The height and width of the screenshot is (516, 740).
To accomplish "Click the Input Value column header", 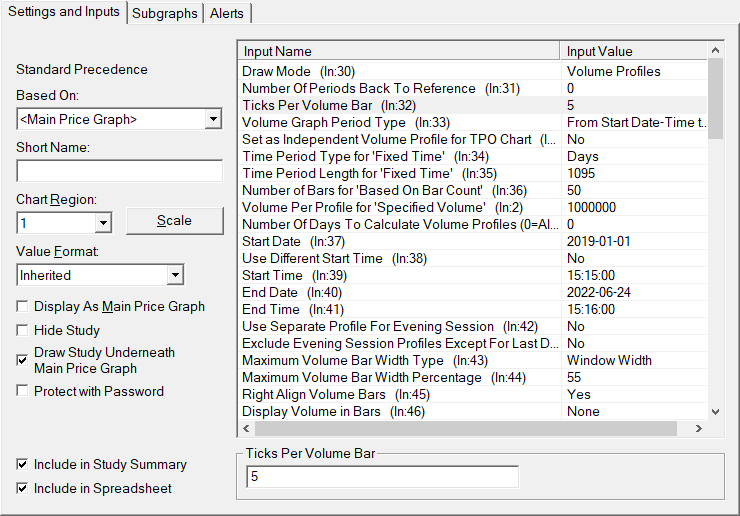I will (x=632, y=51).
